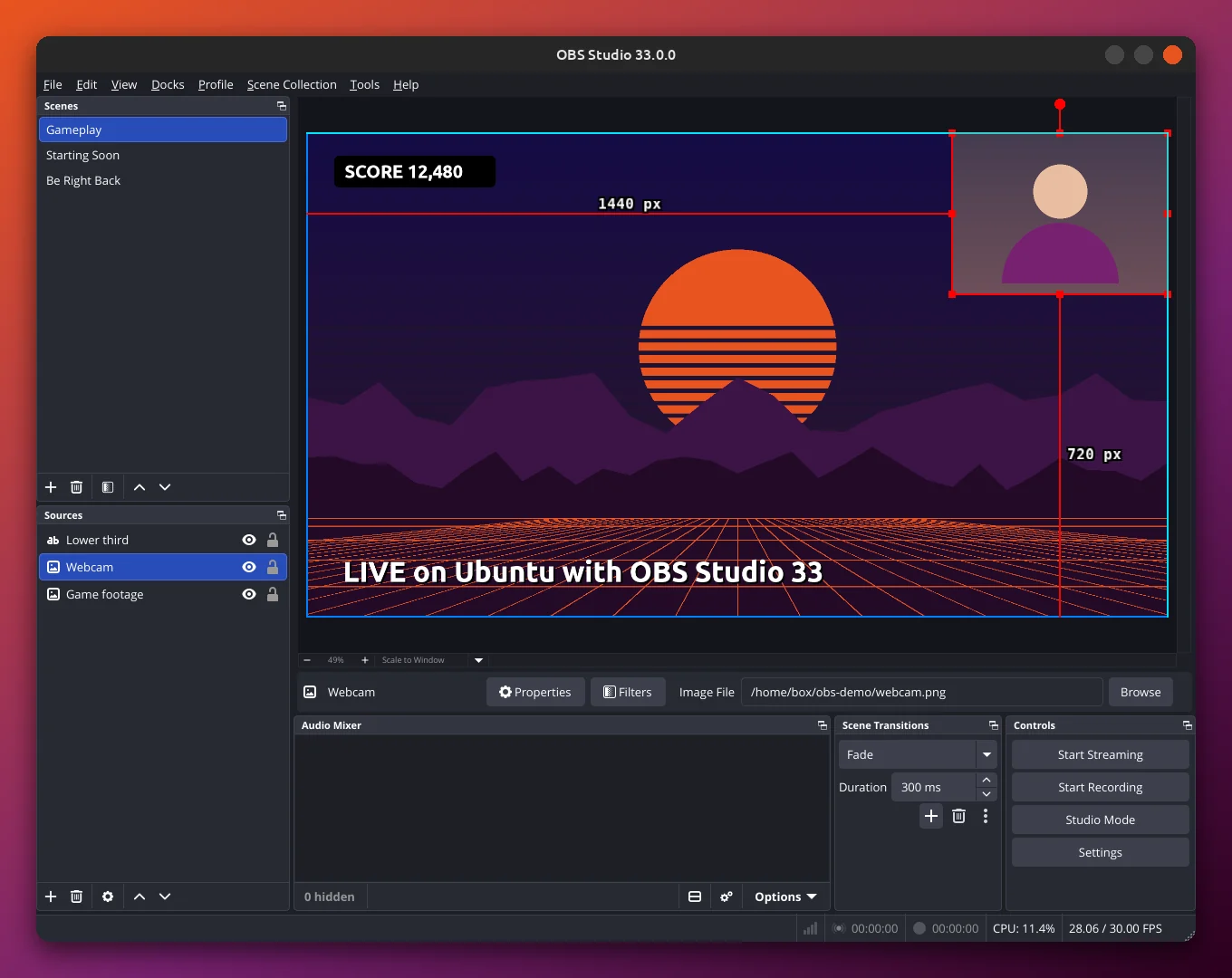Pop out the Scenes dock
The width and height of the screenshot is (1232, 978).
[282, 106]
